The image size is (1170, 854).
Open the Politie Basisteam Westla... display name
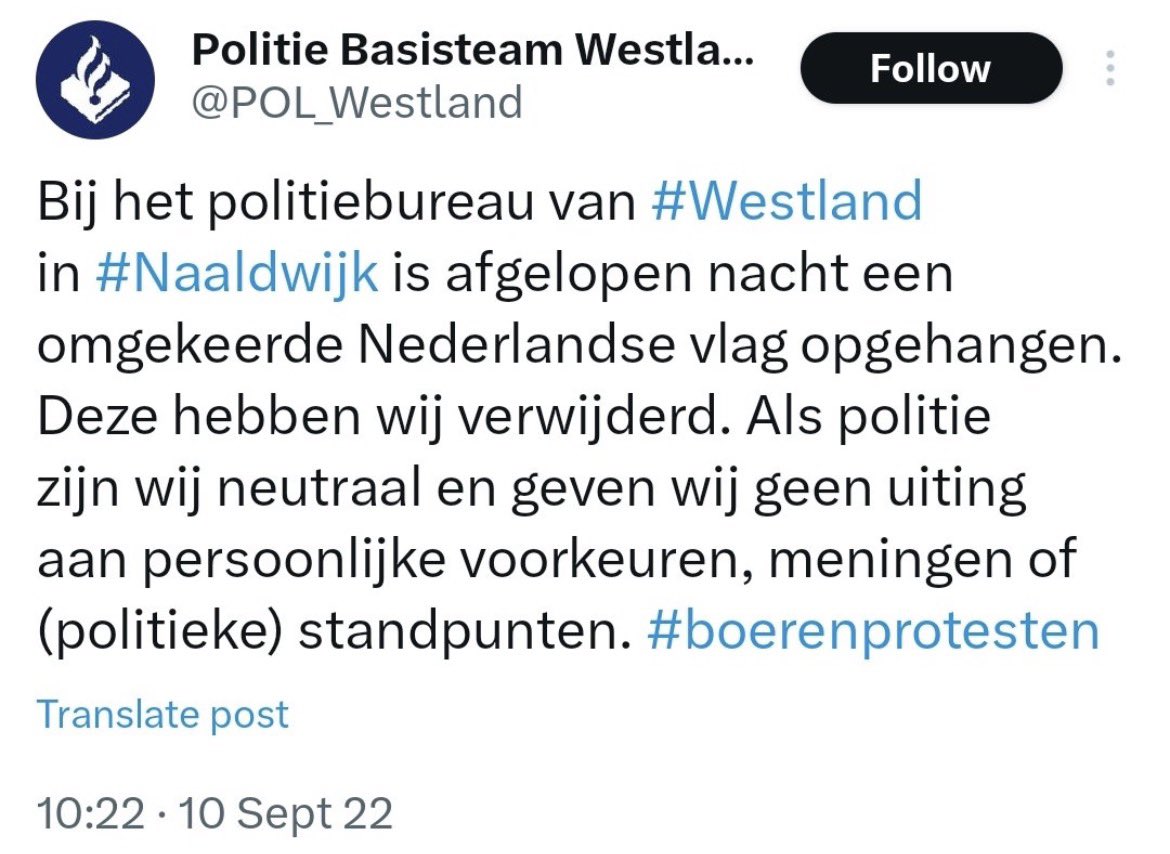tap(472, 48)
